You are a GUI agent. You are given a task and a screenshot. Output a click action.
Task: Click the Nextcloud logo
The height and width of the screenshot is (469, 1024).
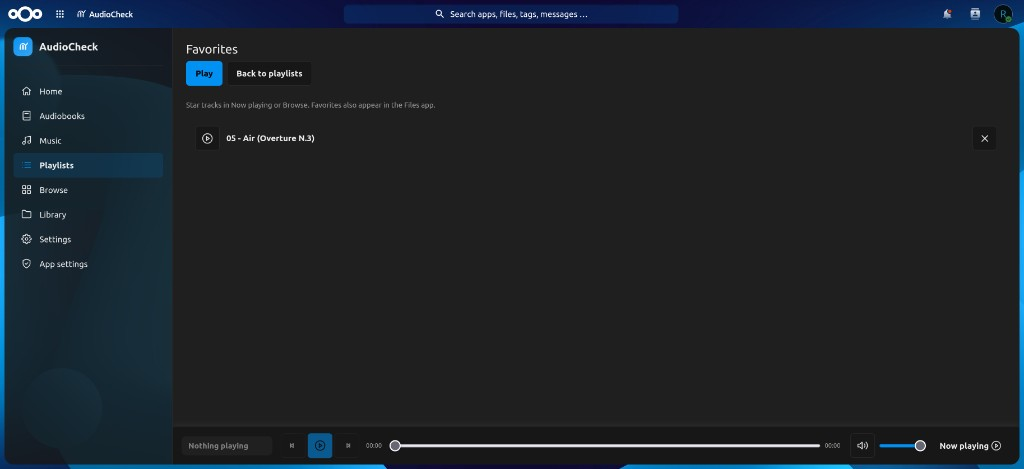(25, 14)
